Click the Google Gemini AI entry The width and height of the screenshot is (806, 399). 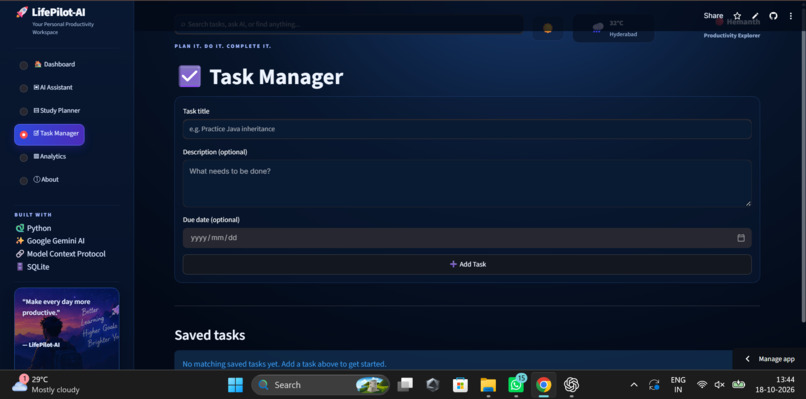point(50,241)
